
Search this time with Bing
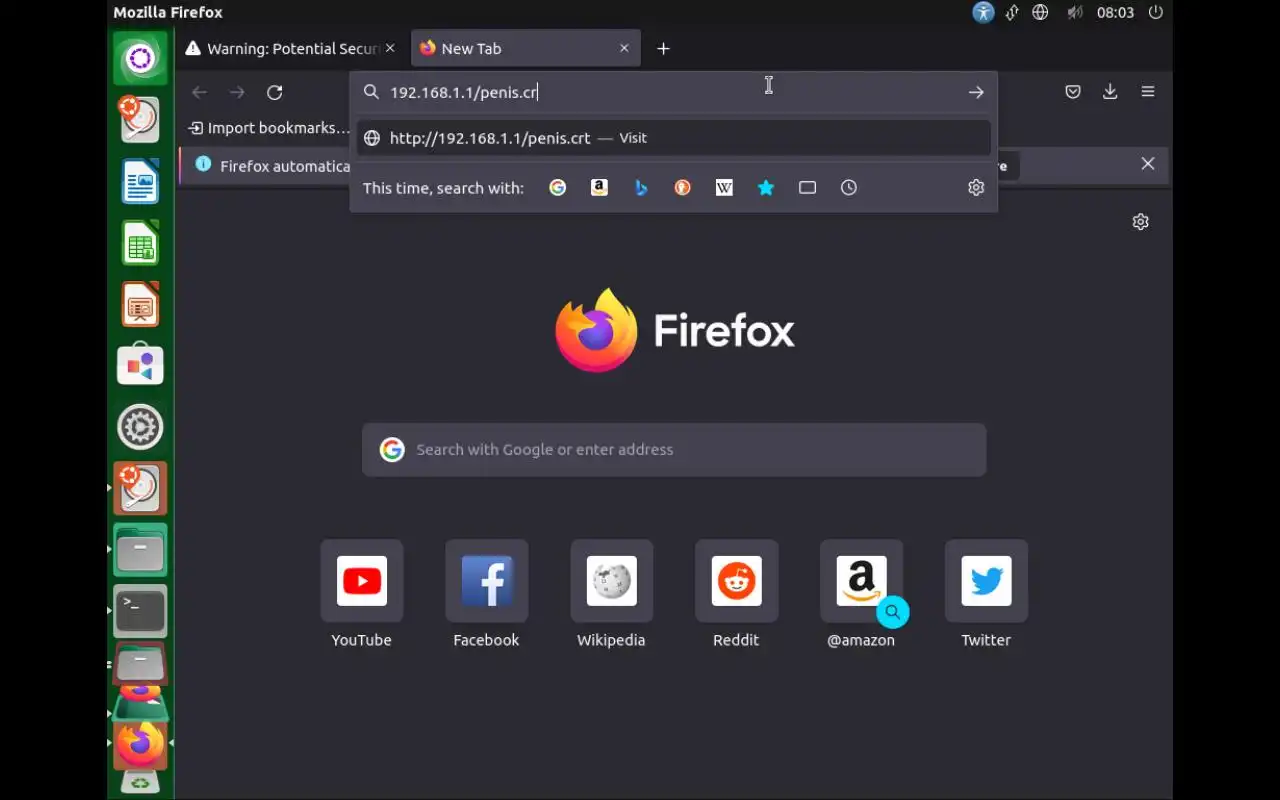(x=641, y=188)
